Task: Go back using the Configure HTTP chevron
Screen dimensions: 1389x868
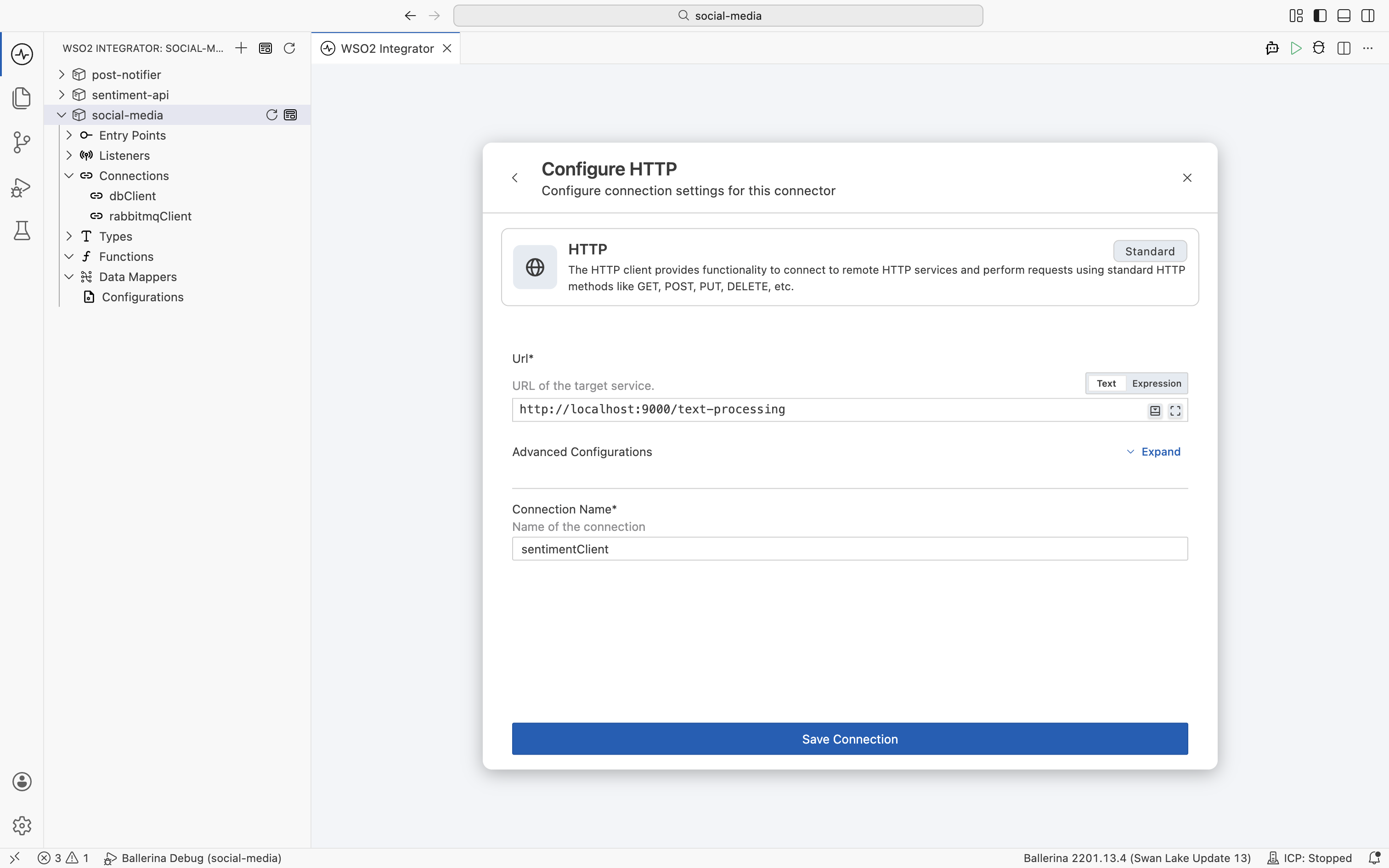Action: [x=515, y=178]
